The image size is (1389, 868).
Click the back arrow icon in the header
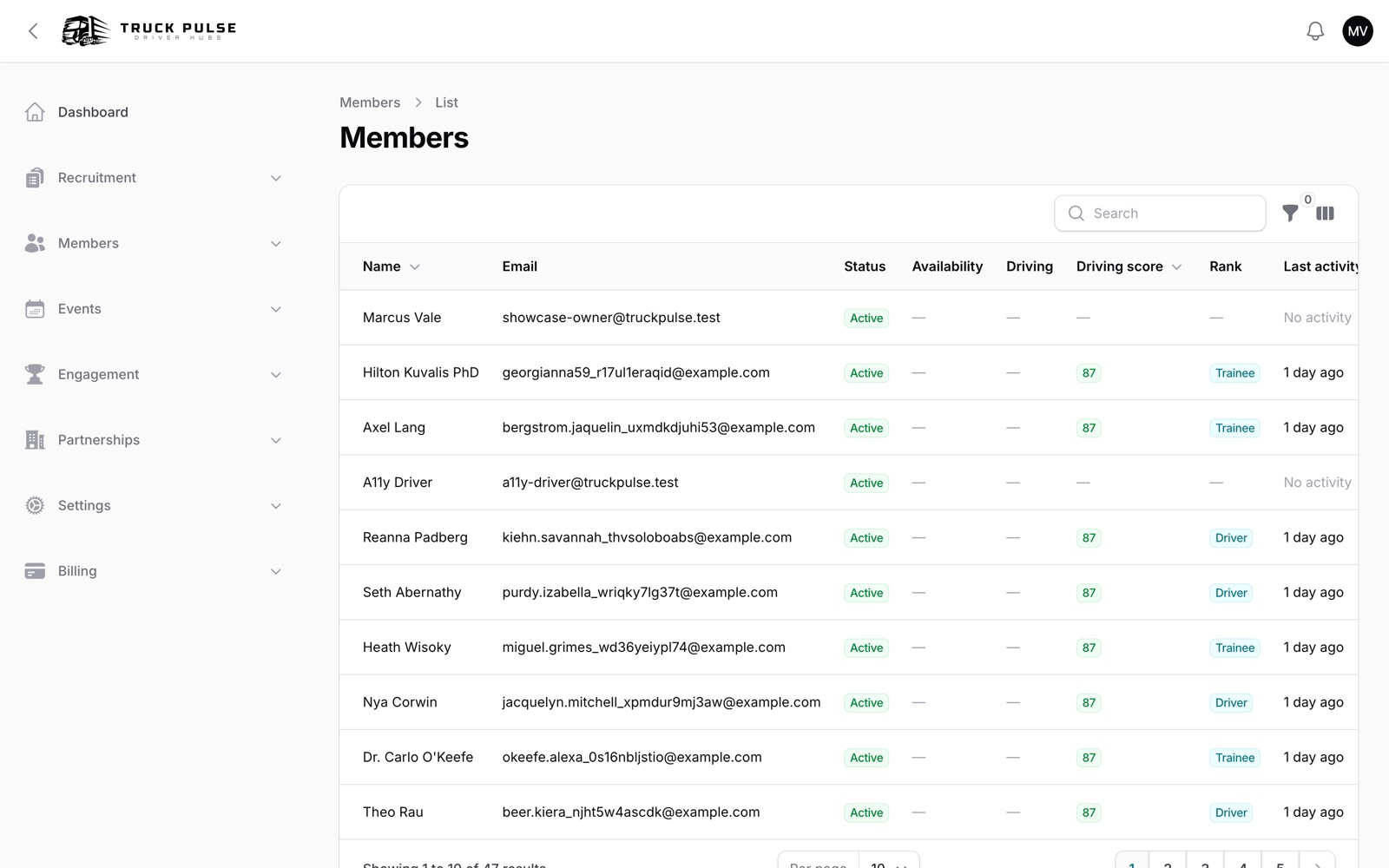33,31
